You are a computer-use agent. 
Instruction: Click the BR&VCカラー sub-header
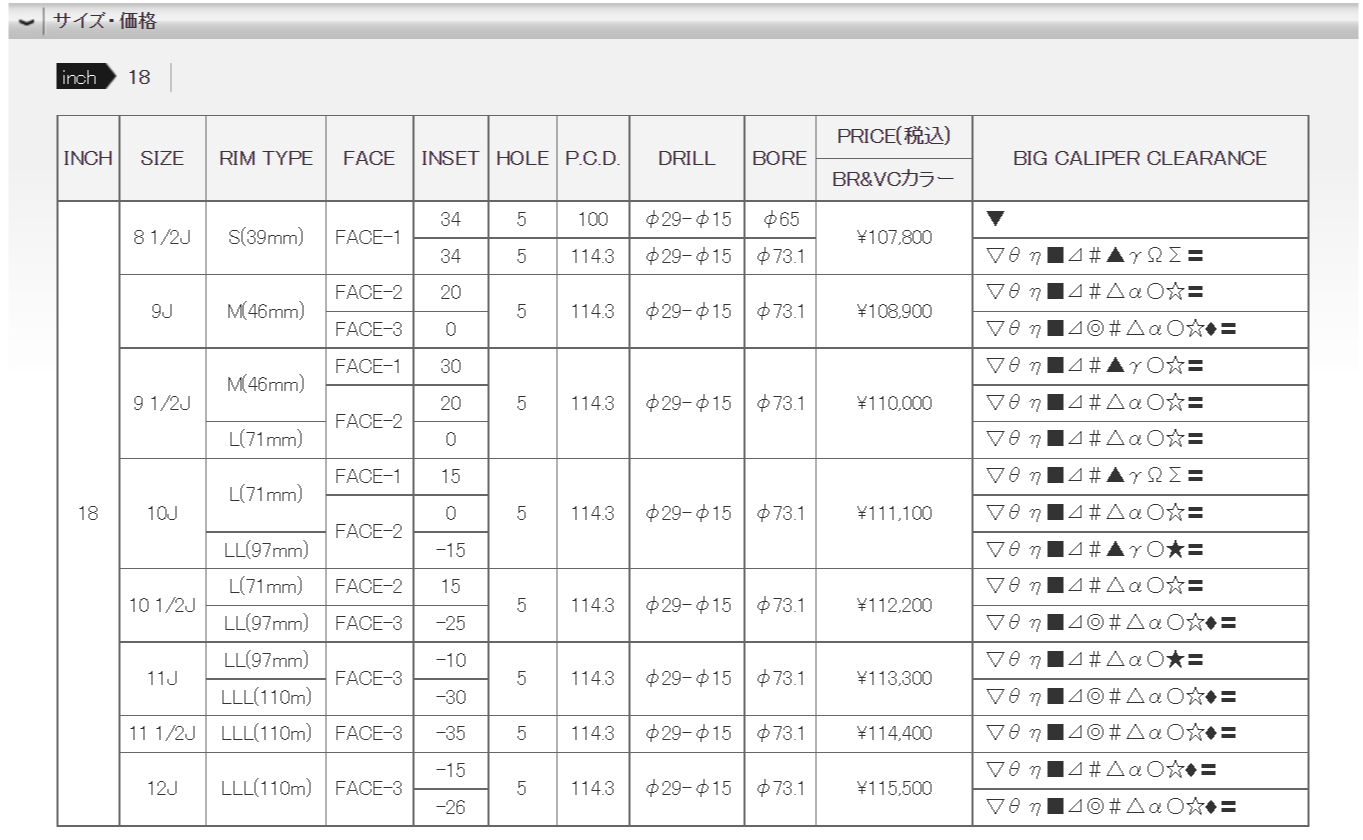pos(893,180)
